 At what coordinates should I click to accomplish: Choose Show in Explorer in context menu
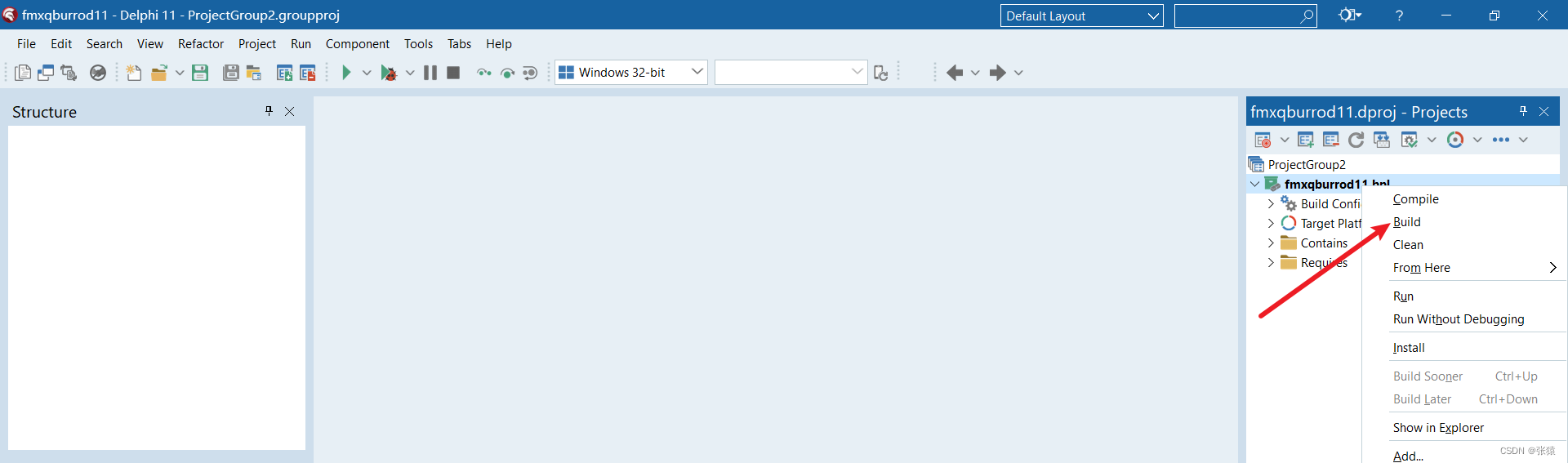pyautogui.click(x=1464, y=428)
